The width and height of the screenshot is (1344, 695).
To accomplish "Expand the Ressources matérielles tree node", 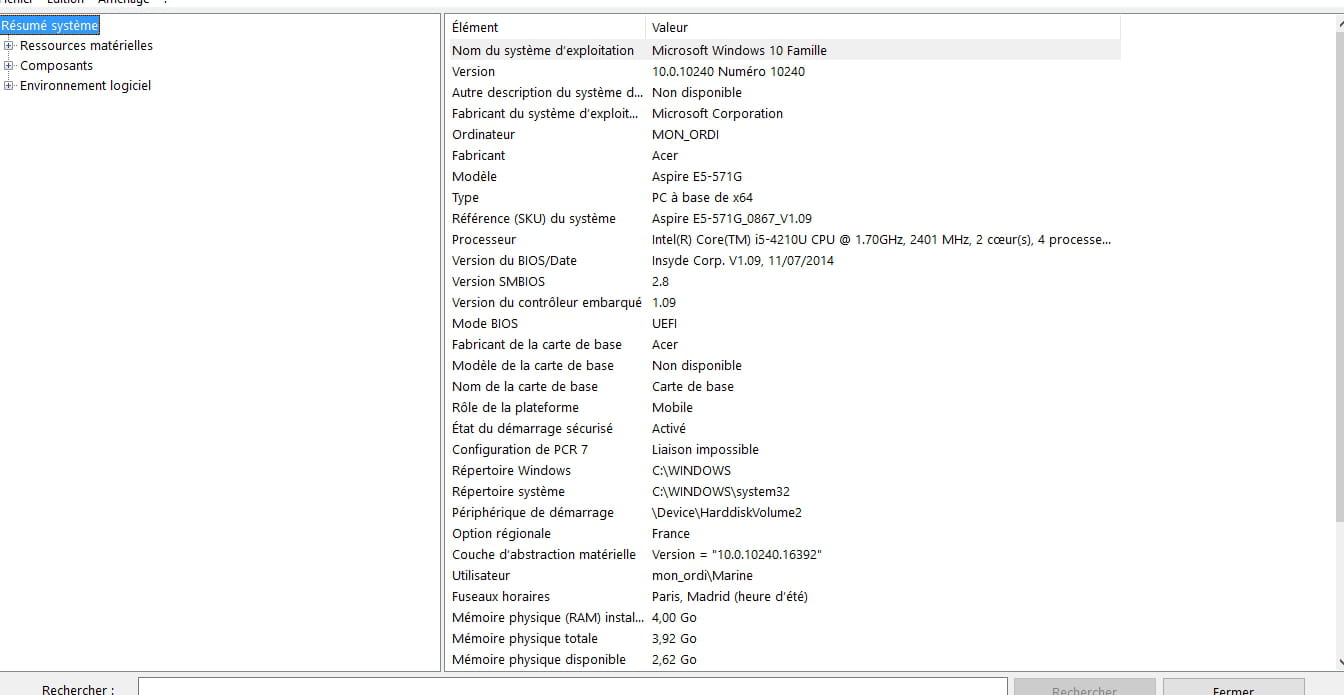I will [x=9, y=45].
